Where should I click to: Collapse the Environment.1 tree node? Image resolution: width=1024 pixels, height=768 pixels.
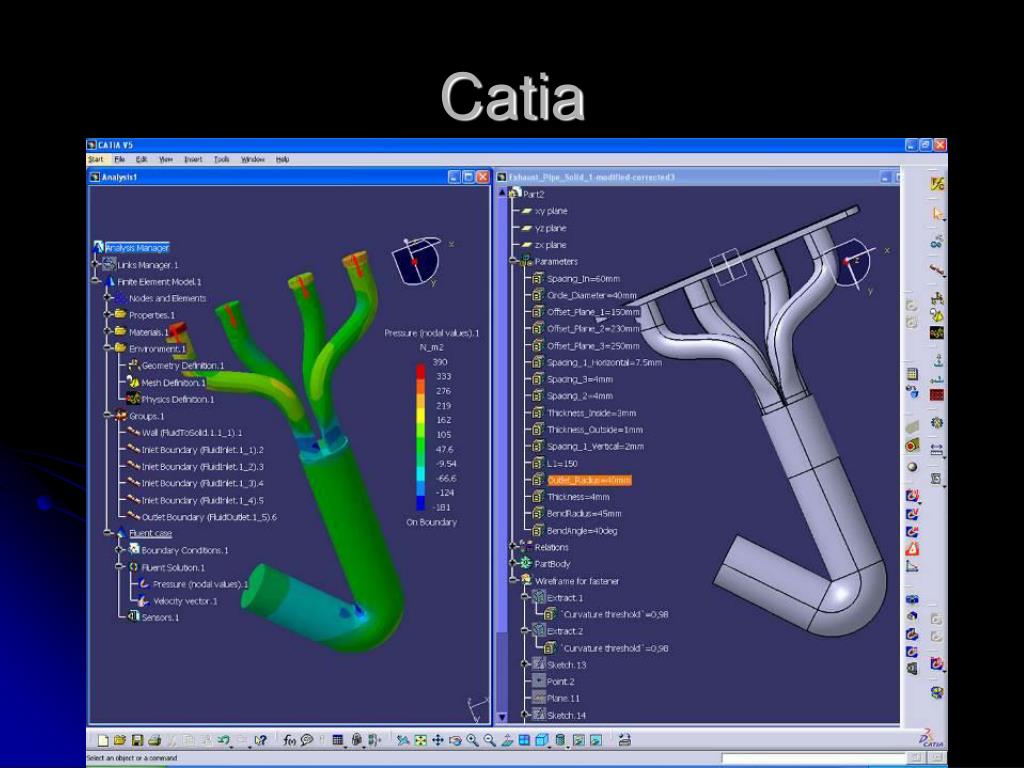(108, 349)
